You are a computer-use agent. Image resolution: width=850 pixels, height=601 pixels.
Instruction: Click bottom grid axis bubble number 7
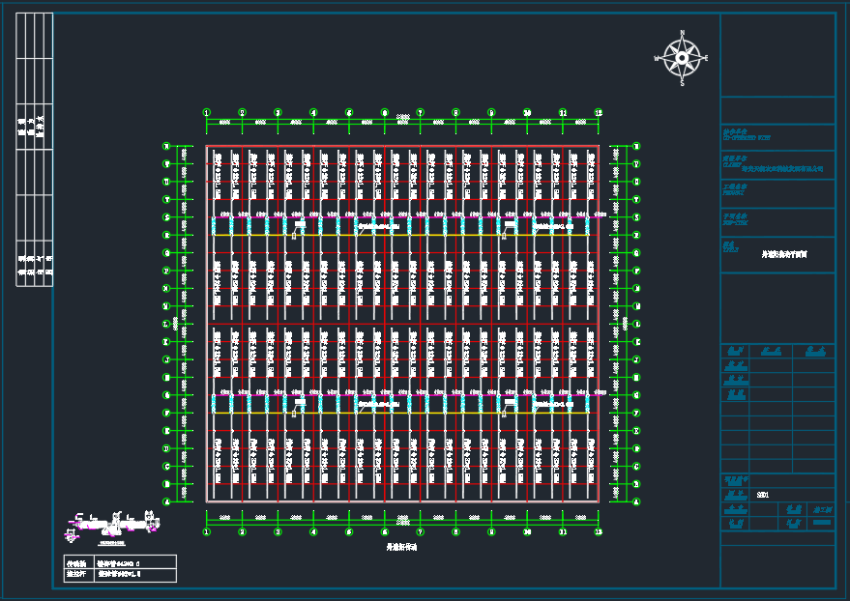point(420,532)
